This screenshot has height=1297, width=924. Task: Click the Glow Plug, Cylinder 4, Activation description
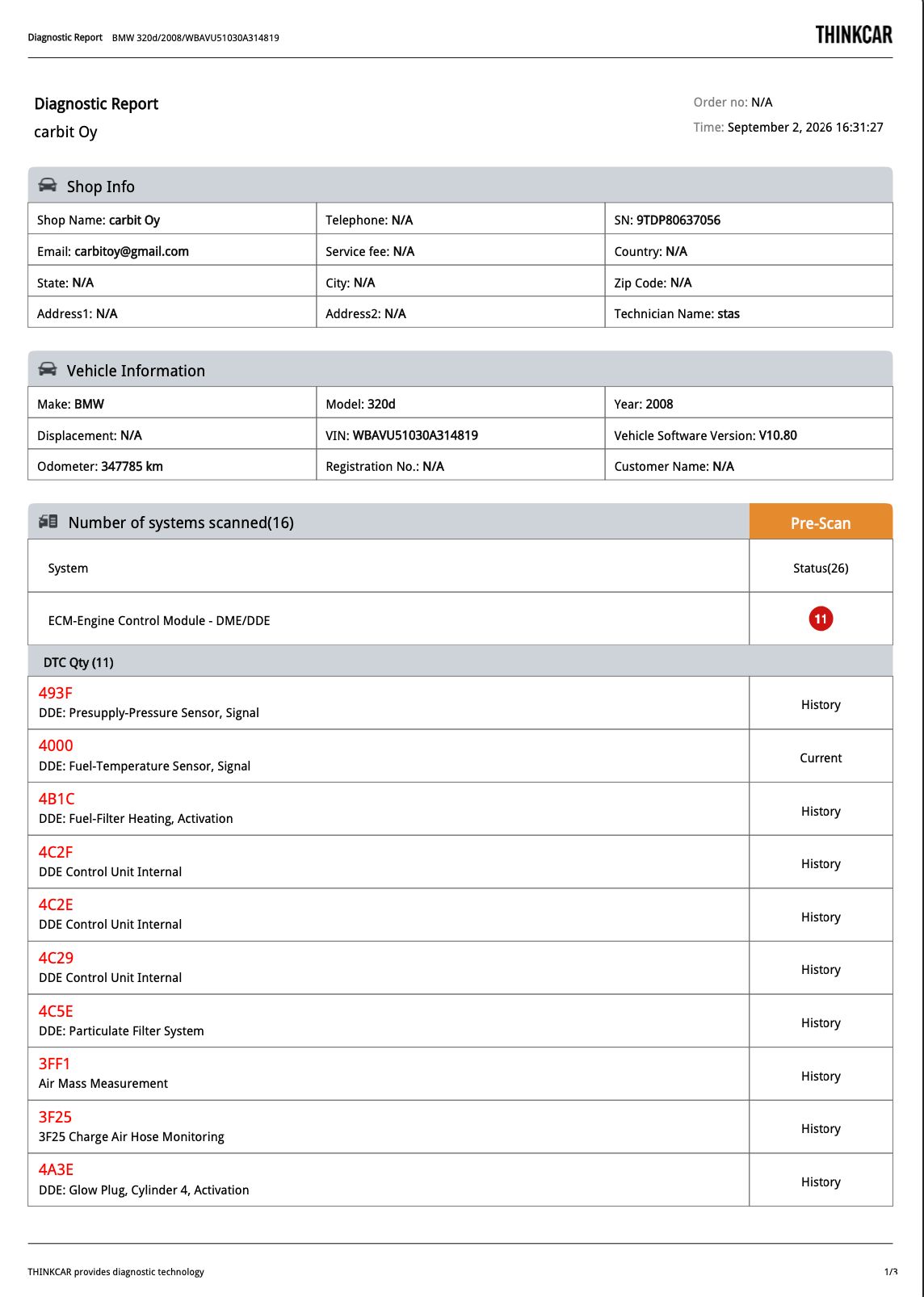(x=144, y=1190)
